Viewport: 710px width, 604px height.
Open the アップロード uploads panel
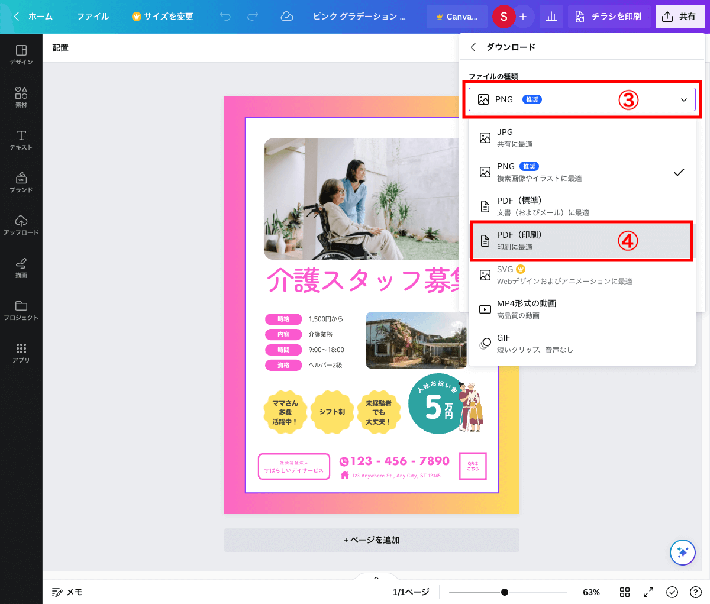(21, 225)
